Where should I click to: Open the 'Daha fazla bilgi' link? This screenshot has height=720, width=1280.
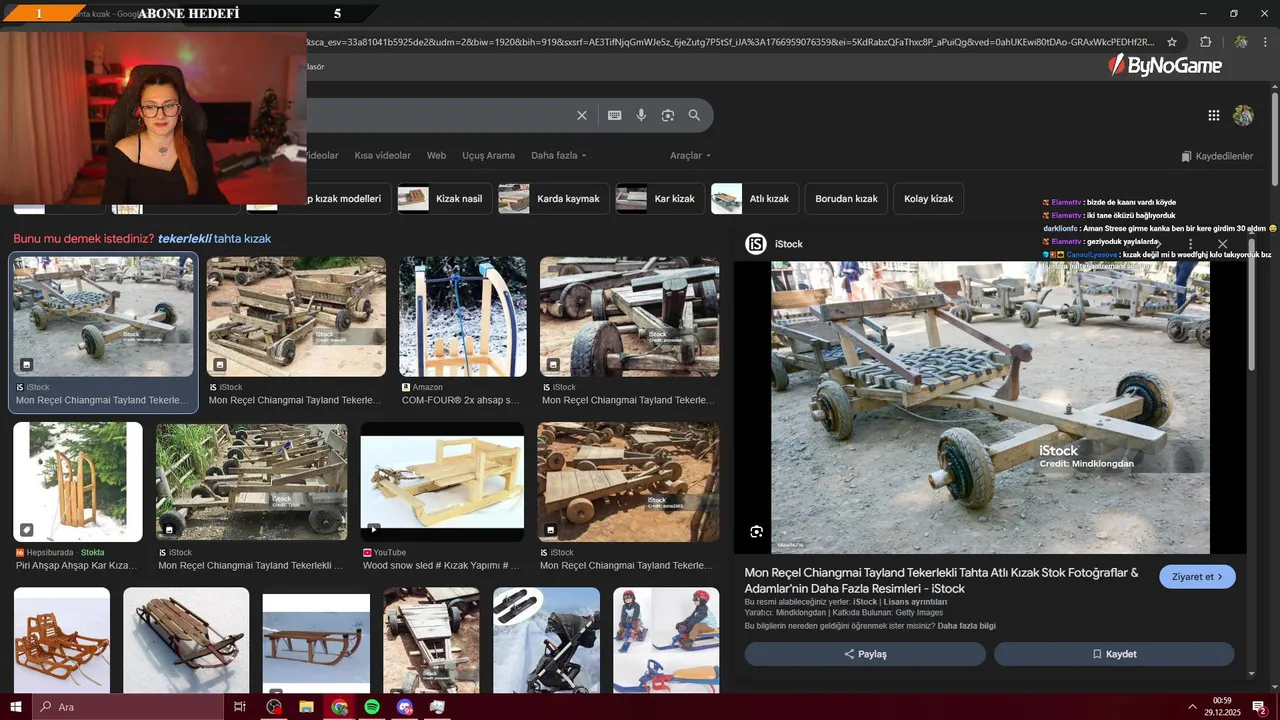pos(966,626)
